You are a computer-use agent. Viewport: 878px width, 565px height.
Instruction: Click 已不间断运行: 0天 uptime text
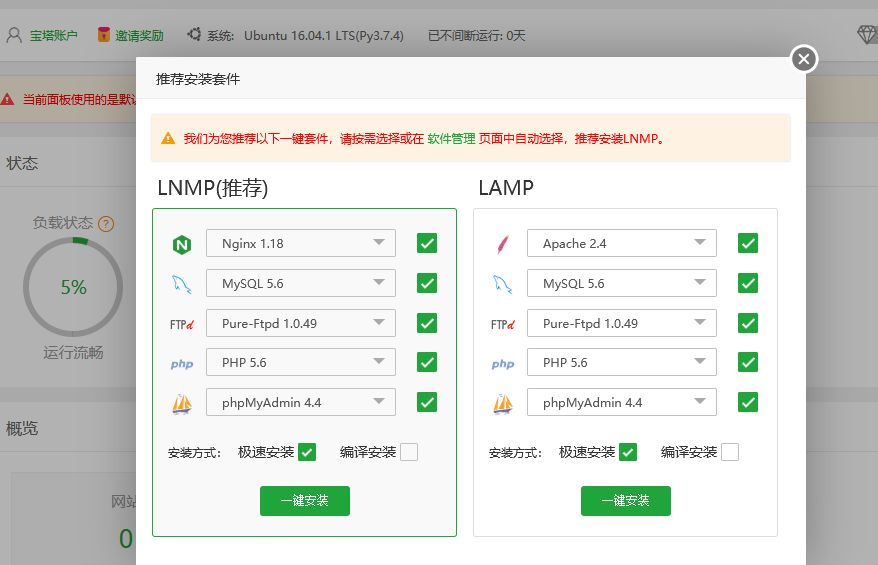pyautogui.click(x=477, y=36)
